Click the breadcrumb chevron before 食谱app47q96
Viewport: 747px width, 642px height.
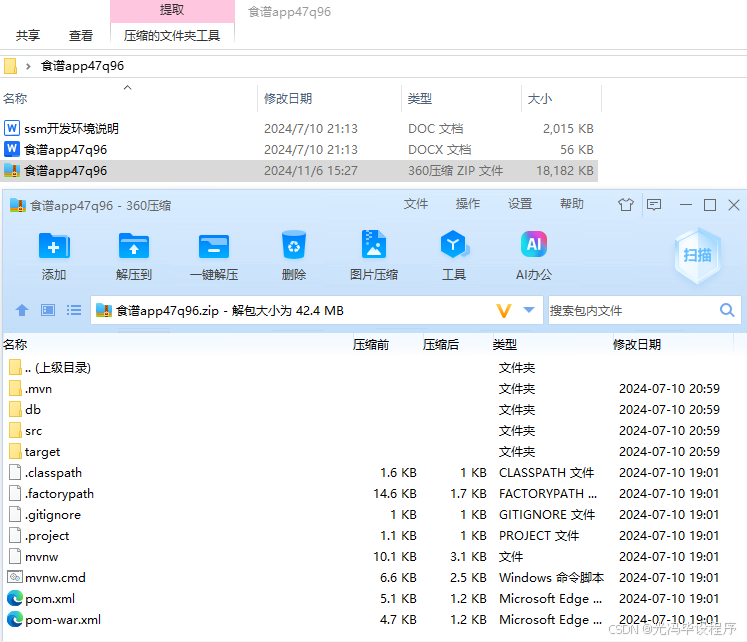pos(28,66)
